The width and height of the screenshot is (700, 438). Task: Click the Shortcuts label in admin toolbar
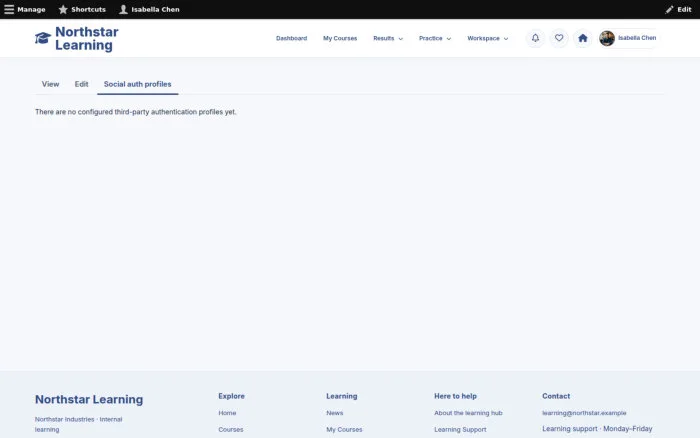coord(88,9)
